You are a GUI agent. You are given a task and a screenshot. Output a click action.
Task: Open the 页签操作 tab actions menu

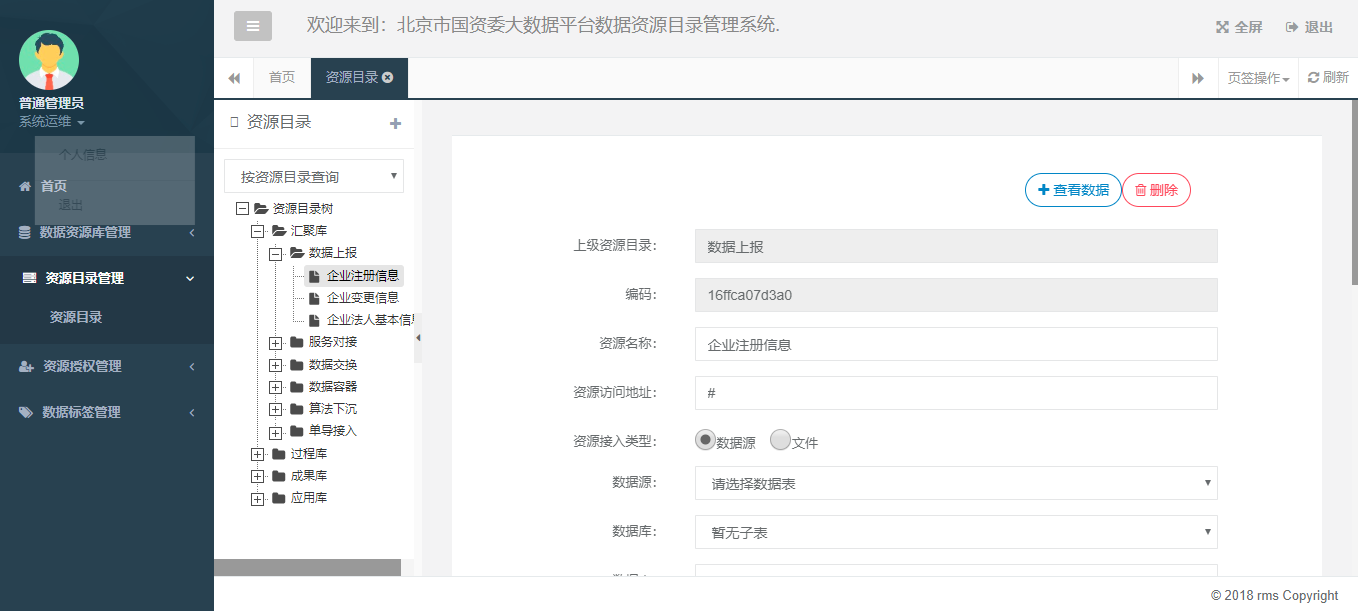point(1258,78)
